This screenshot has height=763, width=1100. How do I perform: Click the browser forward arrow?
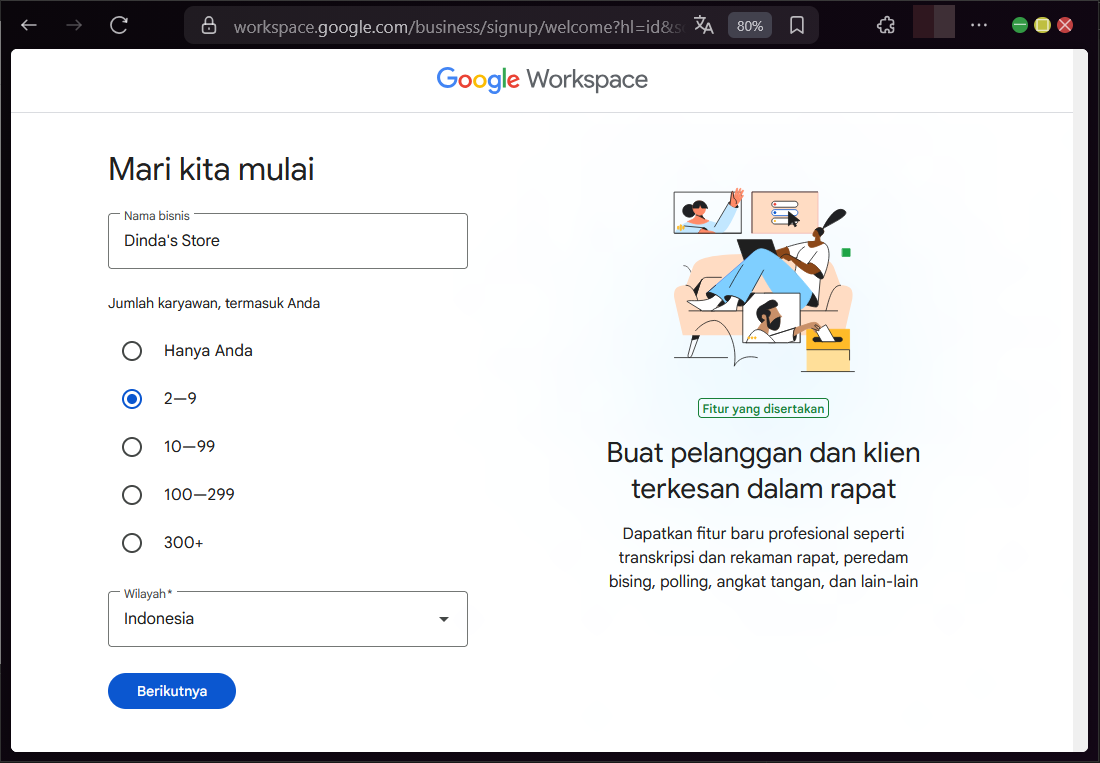pos(74,26)
